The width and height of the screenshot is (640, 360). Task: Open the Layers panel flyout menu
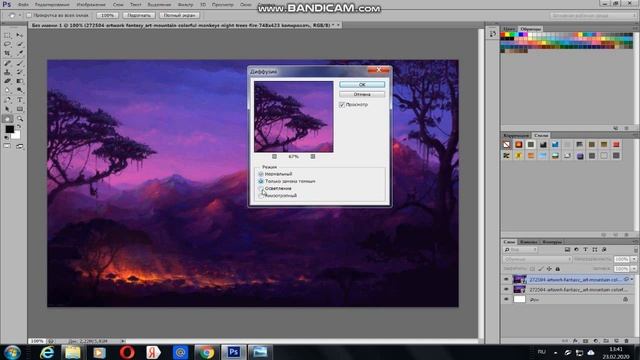tap(636, 242)
